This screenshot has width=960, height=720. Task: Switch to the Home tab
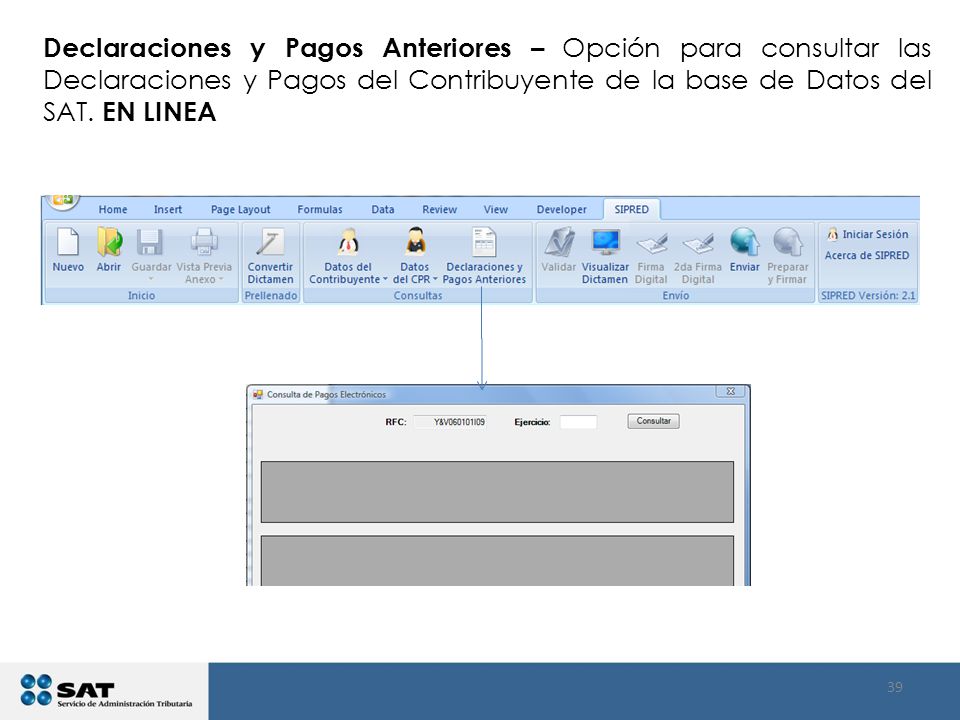pyautogui.click(x=113, y=209)
